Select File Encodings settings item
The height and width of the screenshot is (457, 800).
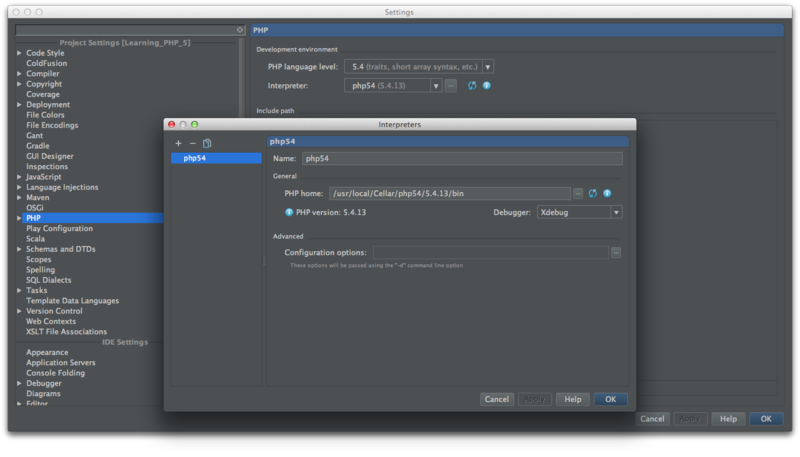(52, 125)
